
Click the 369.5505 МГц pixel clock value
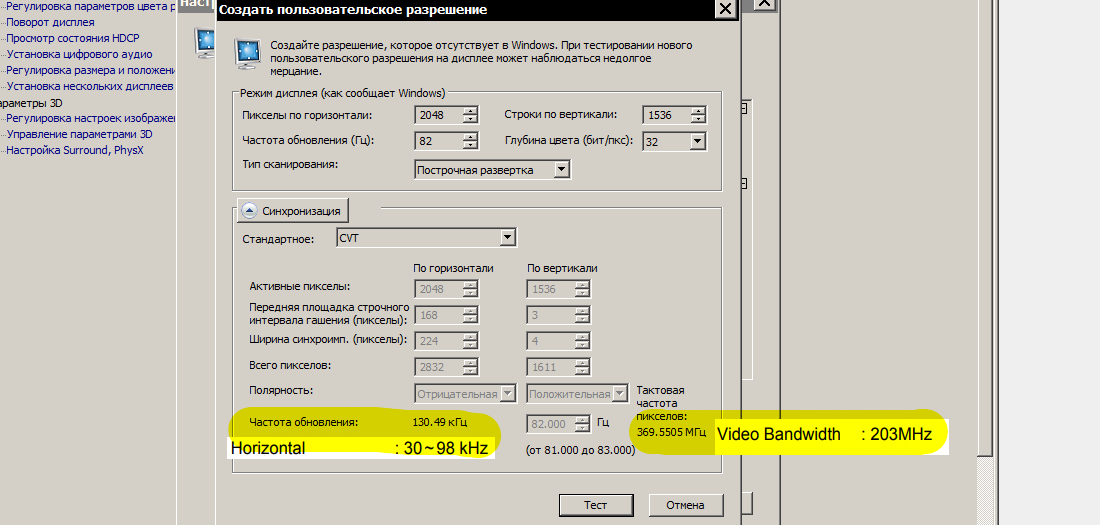(x=671, y=432)
